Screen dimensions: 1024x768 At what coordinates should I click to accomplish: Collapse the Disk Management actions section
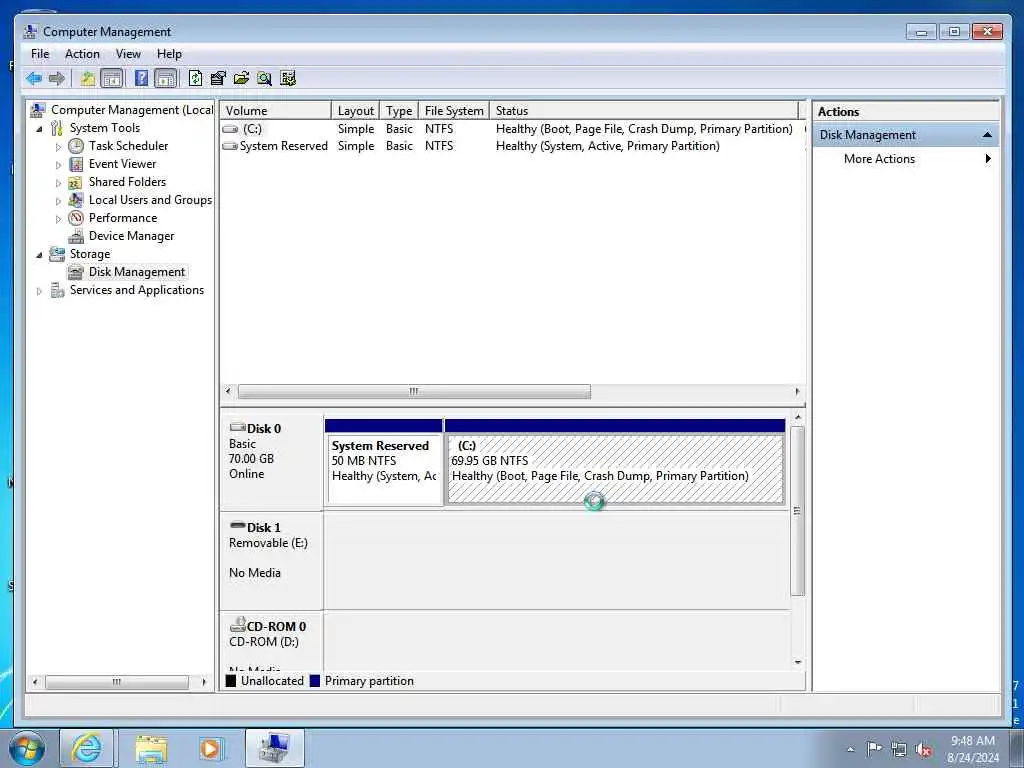tap(987, 135)
